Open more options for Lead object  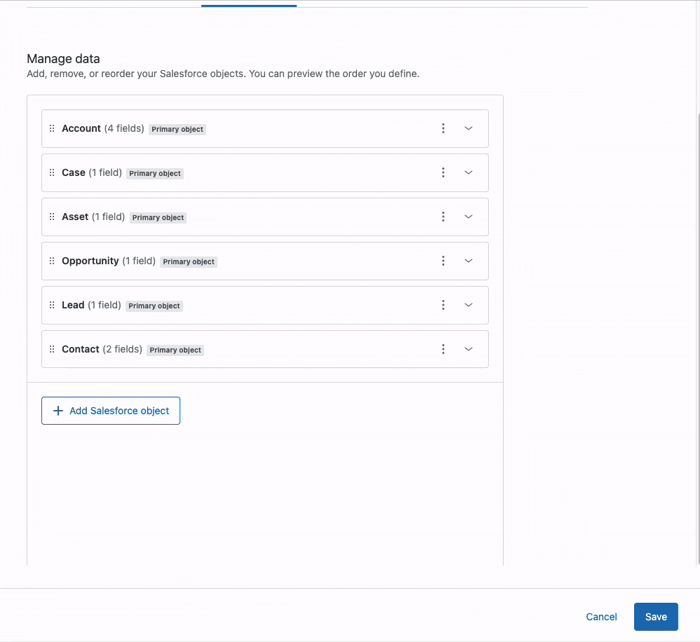pyautogui.click(x=443, y=305)
